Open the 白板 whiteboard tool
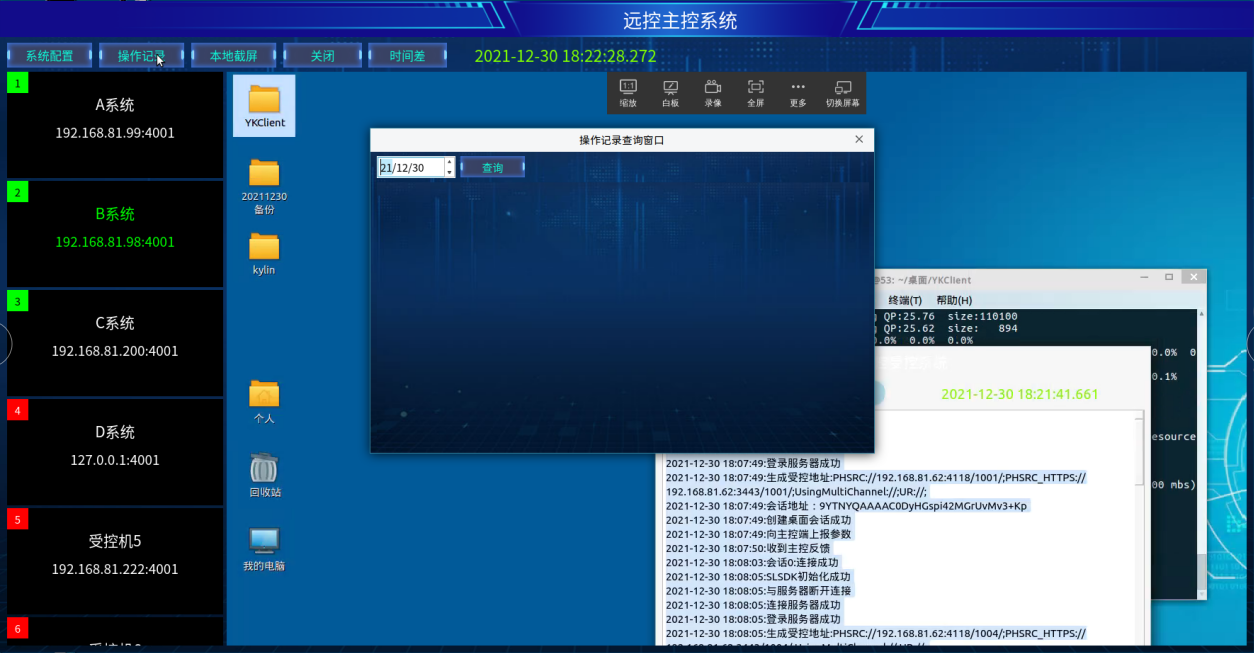This screenshot has height=653, width=1254. [x=670, y=92]
